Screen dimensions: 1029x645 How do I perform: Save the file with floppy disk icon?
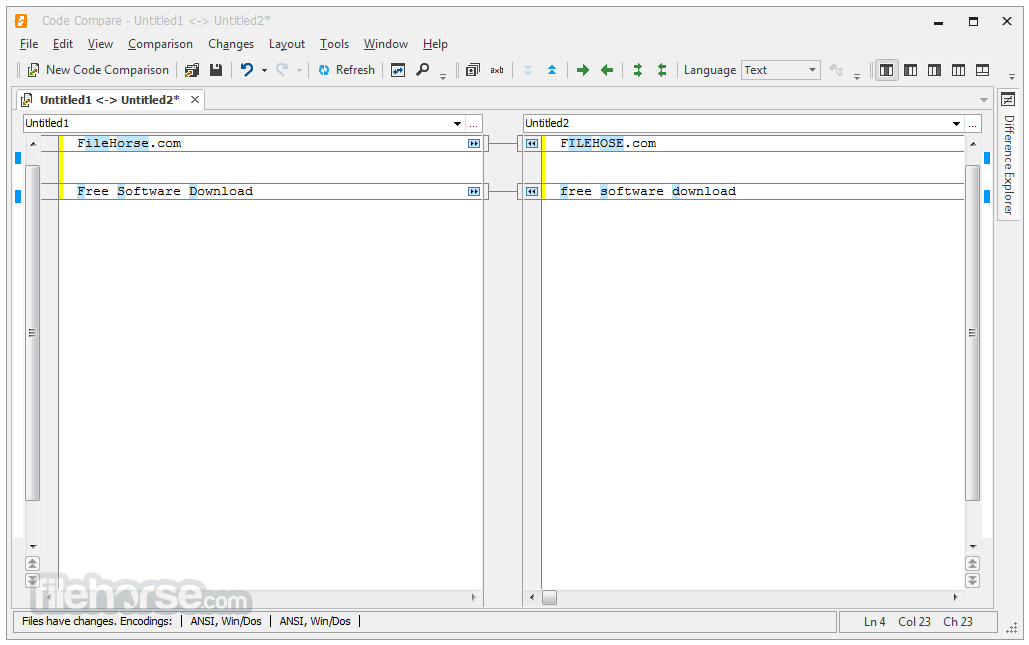[216, 70]
